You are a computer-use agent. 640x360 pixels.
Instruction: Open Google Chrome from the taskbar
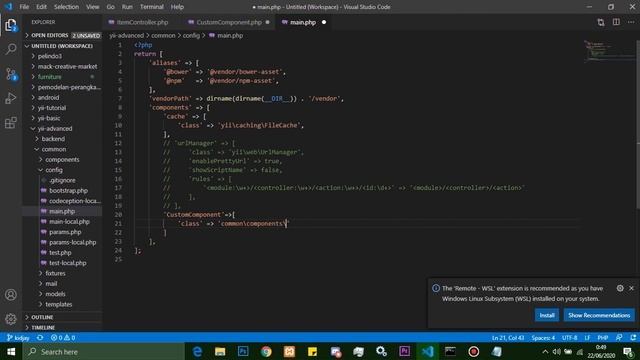[x=266, y=351]
